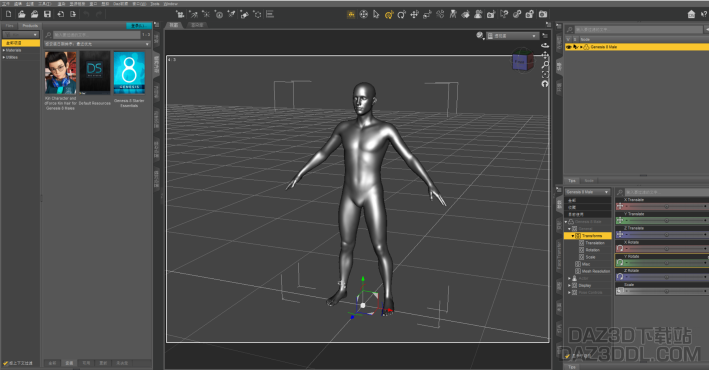
Task: Click the Save scene floppy icon
Action: [47, 14]
